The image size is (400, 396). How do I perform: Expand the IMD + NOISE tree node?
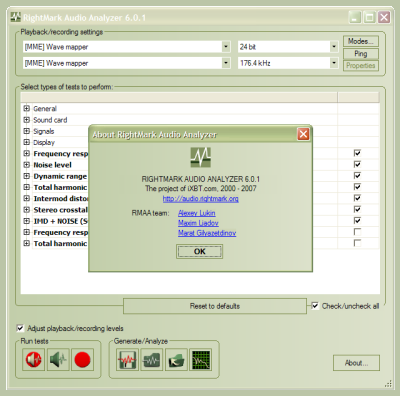27,221
